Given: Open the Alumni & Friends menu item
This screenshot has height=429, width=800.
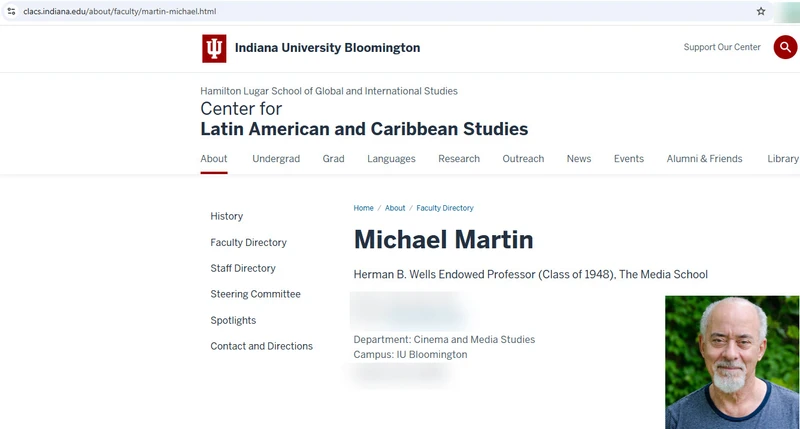Looking at the screenshot, I should (x=704, y=159).
